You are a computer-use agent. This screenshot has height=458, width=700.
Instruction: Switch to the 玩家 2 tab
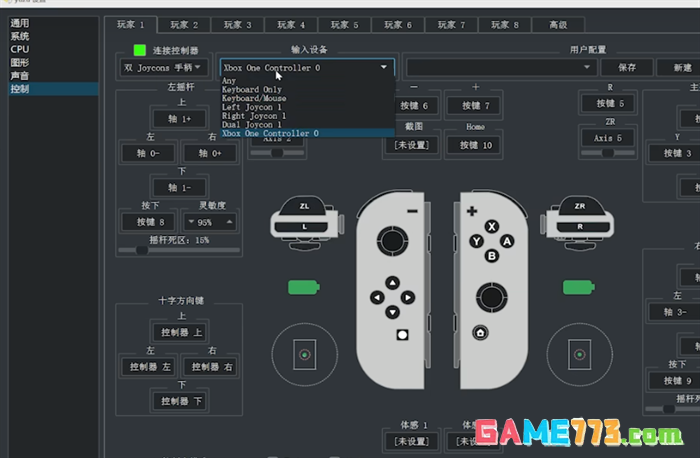[x=184, y=24]
